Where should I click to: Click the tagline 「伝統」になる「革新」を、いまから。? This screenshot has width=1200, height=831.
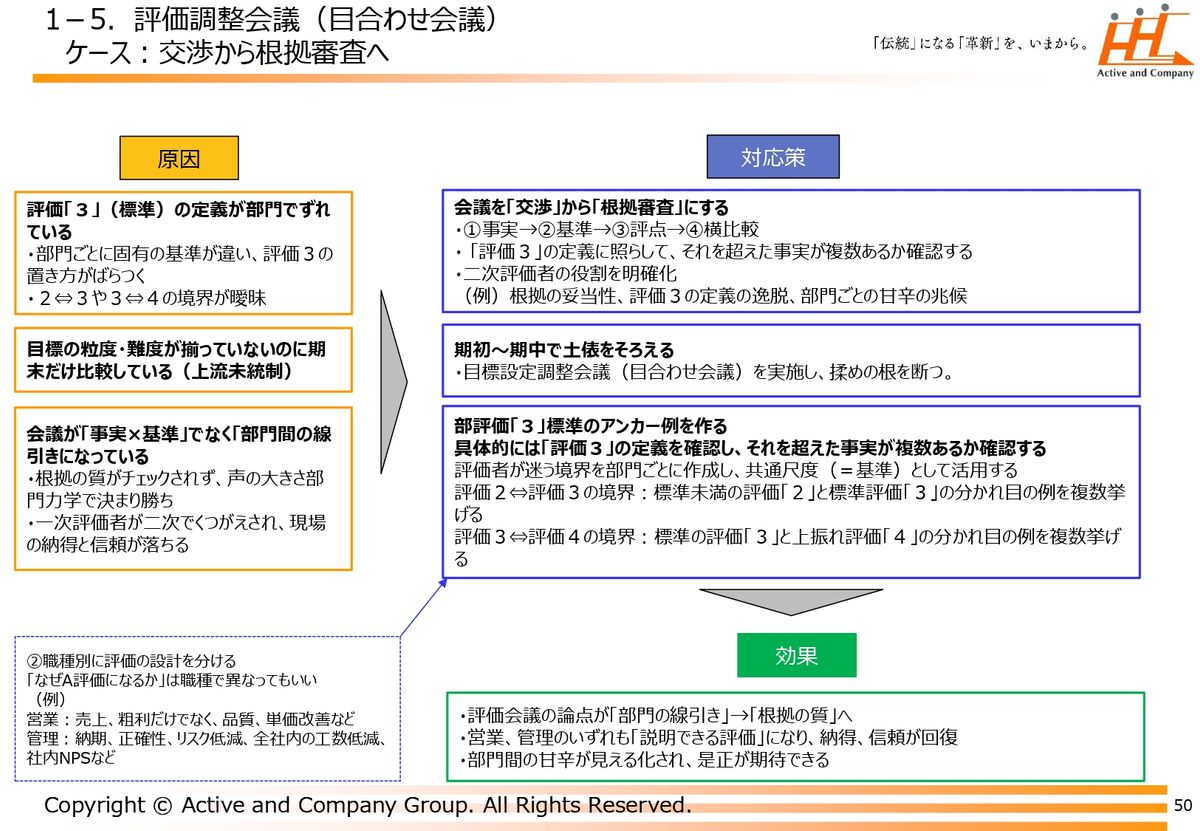pyautogui.click(x=980, y=44)
